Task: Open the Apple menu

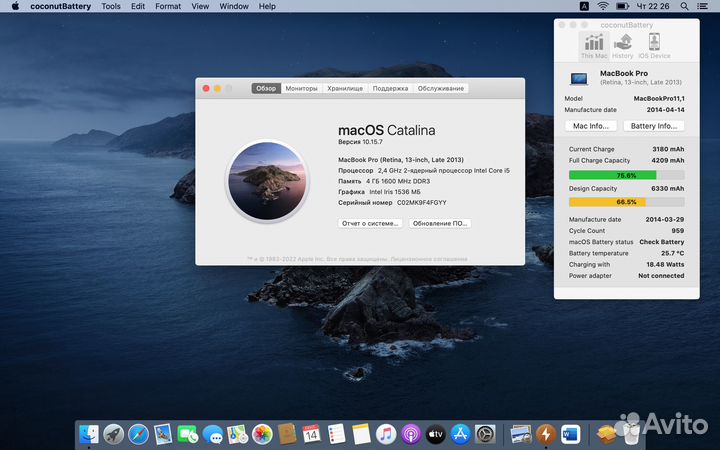Action: (15, 6)
